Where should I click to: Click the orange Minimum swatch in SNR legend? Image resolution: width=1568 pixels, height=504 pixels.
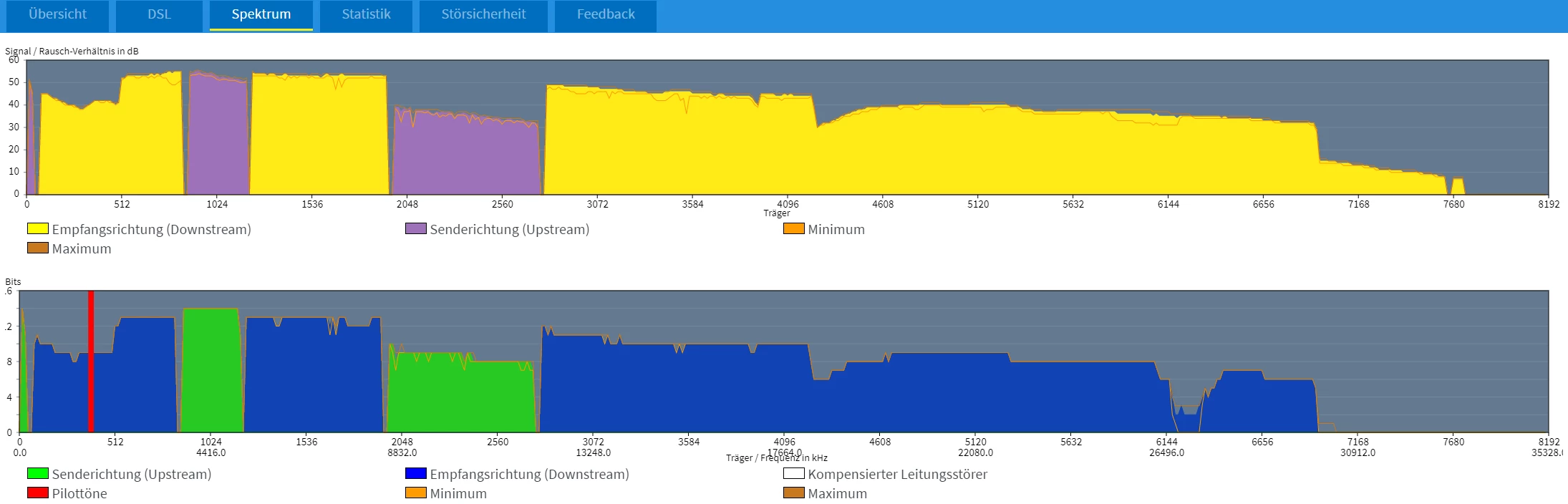[794, 229]
